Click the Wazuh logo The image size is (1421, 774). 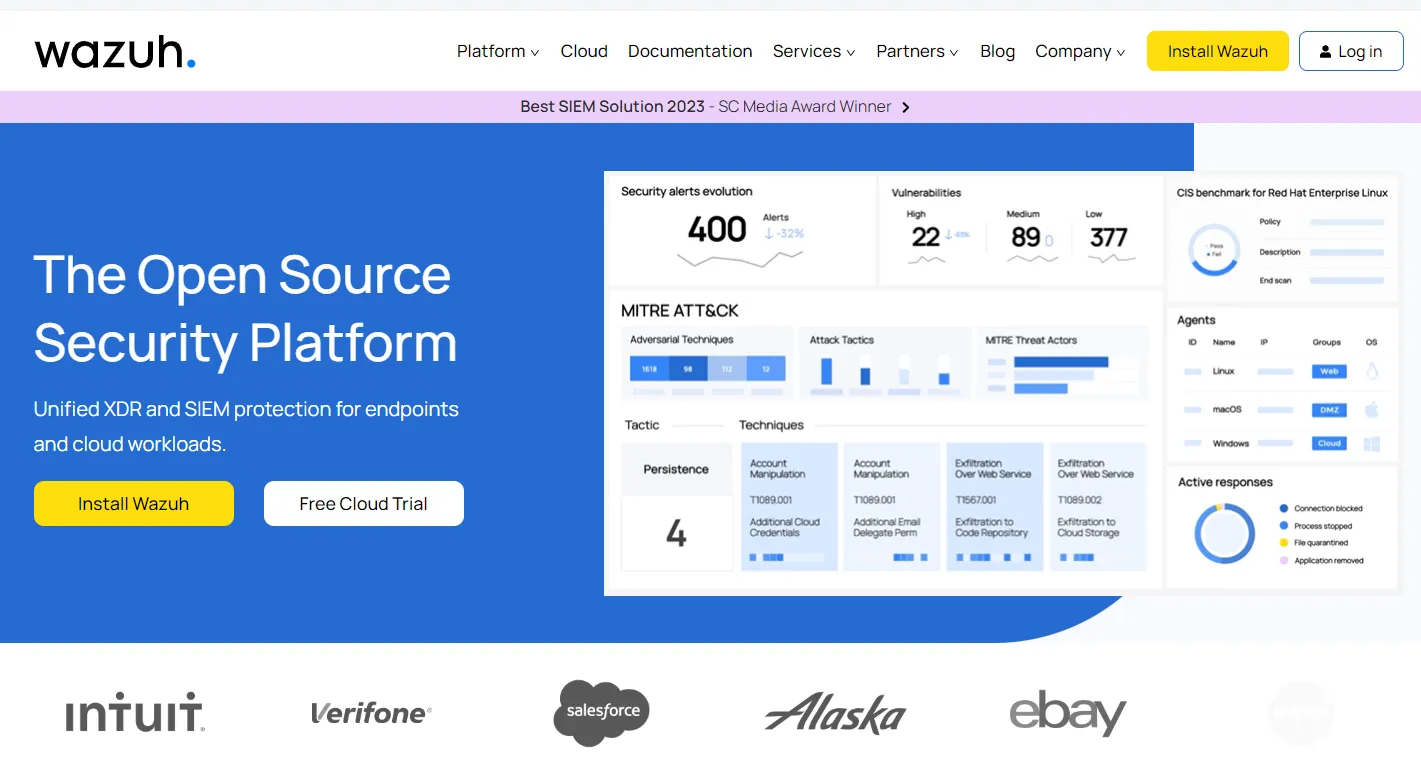pyautogui.click(x=115, y=52)
